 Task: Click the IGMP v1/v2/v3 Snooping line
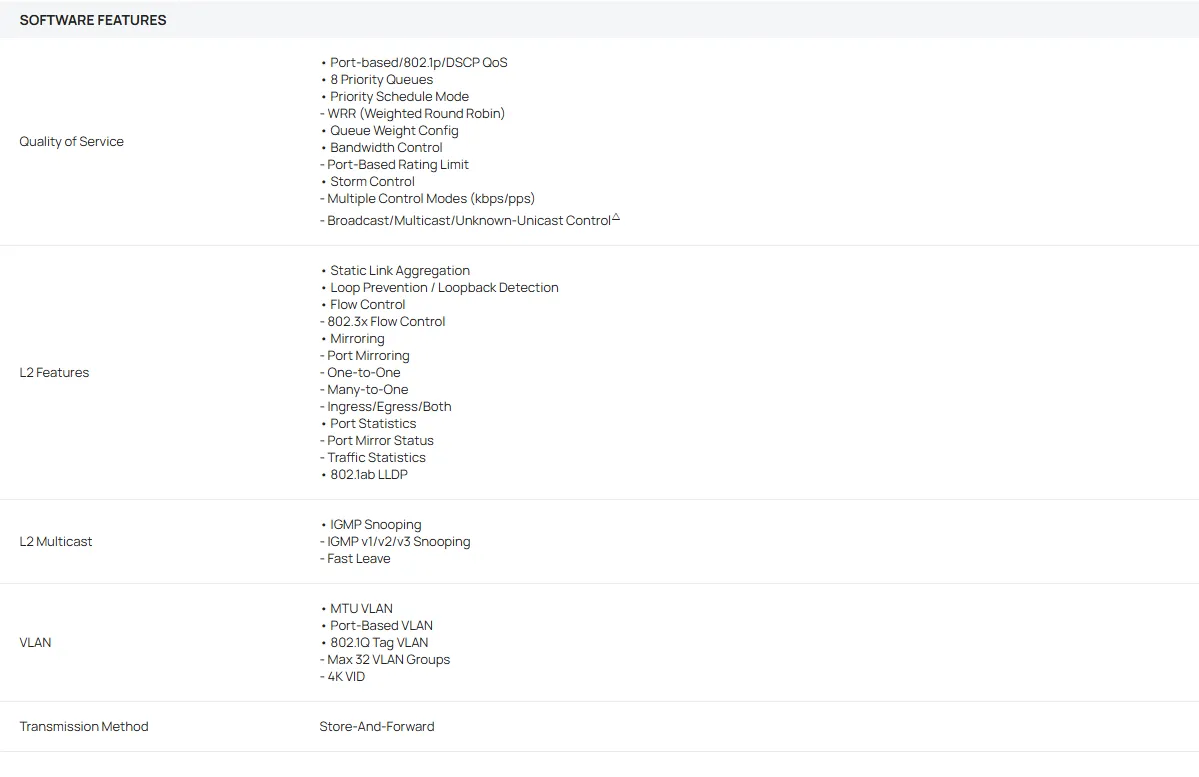pyautogui.click(x=398, y=542)
